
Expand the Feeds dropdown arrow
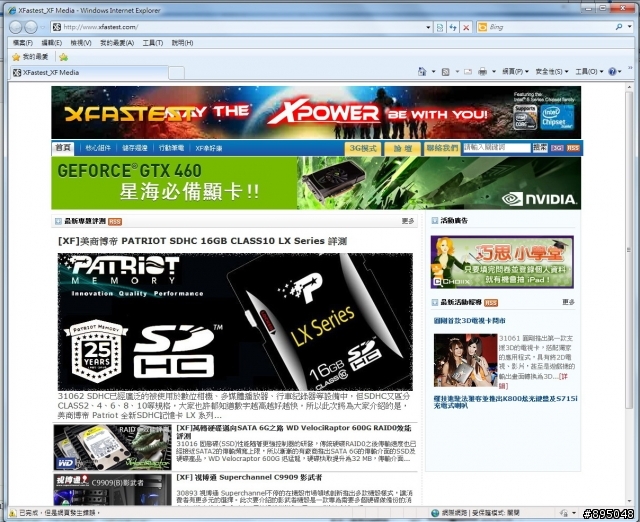[457, 72]
